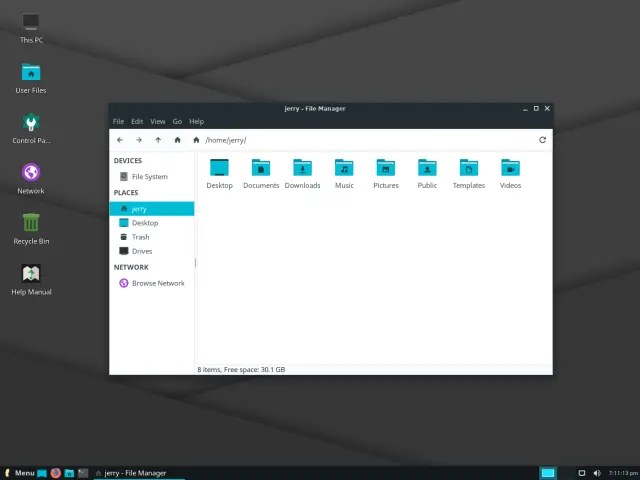Click the home toolbar icon
This screenshot has height=480, width=640.
tap(177, 140)
